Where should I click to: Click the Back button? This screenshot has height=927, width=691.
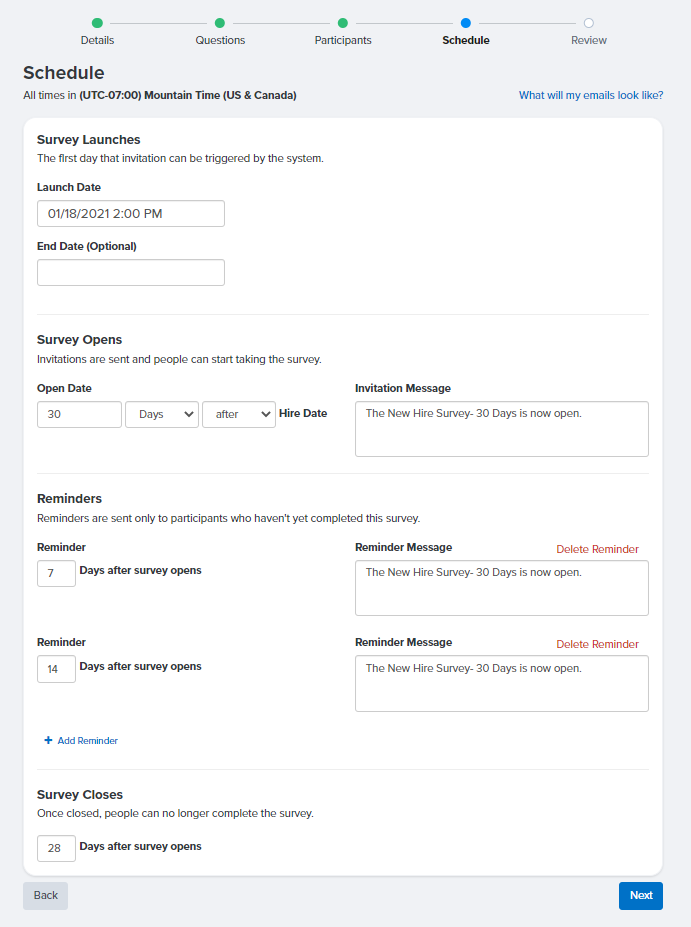tap(45, 895)
